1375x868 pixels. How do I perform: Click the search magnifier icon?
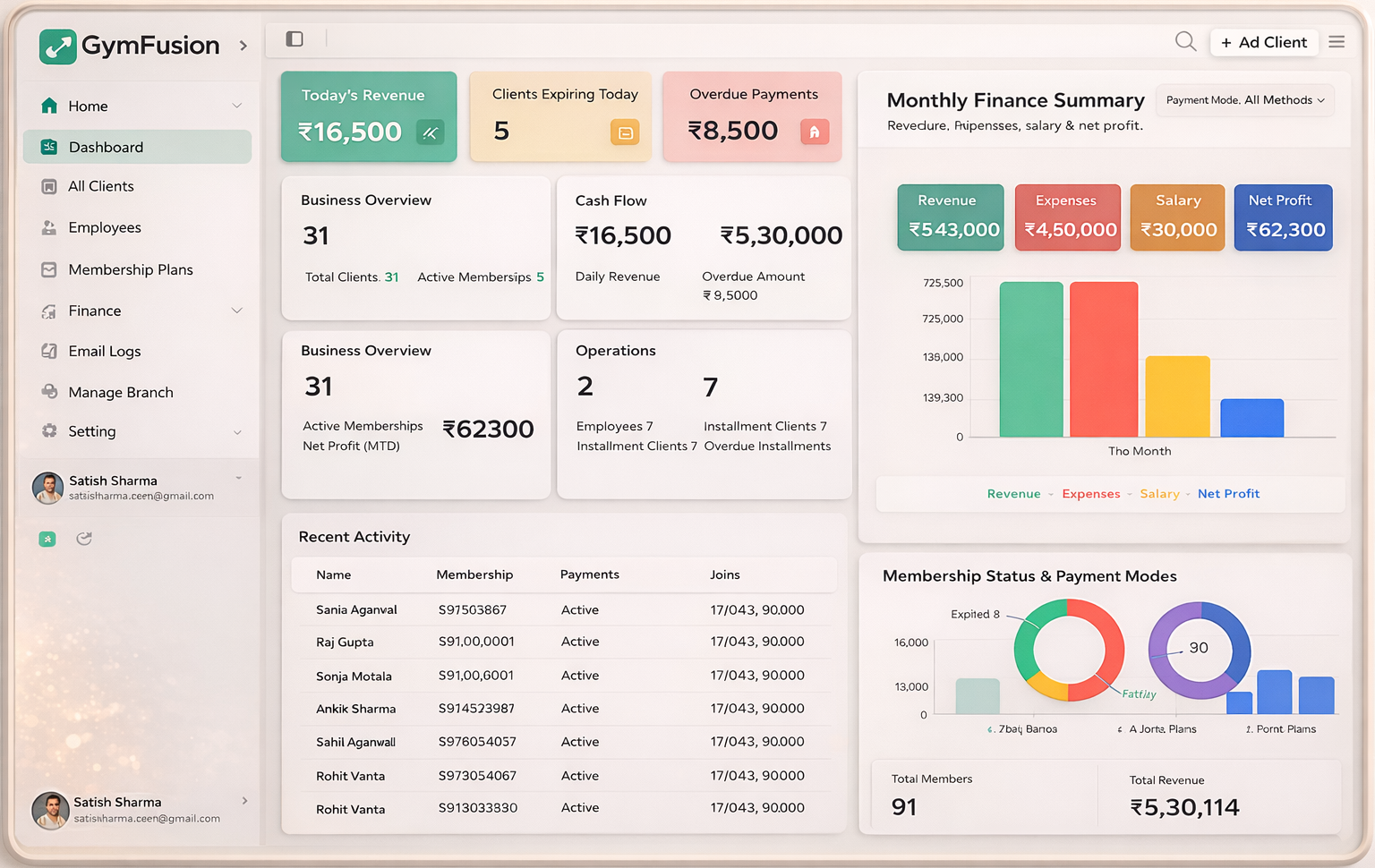pyautogui.click(x=1185, y=41)
